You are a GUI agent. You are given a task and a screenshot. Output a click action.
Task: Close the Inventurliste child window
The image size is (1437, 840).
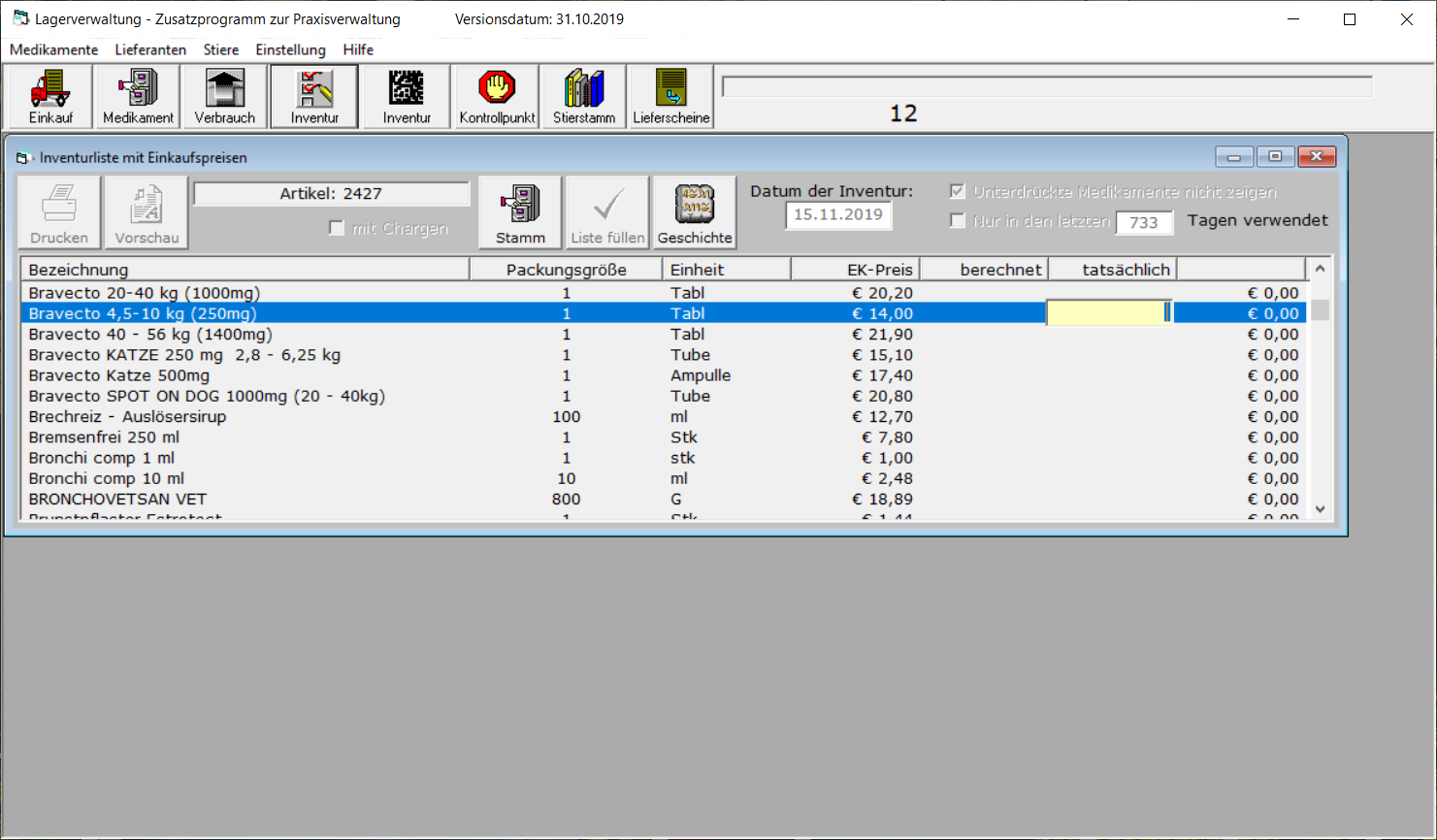pyautogui.click(x=1317, y=157)
